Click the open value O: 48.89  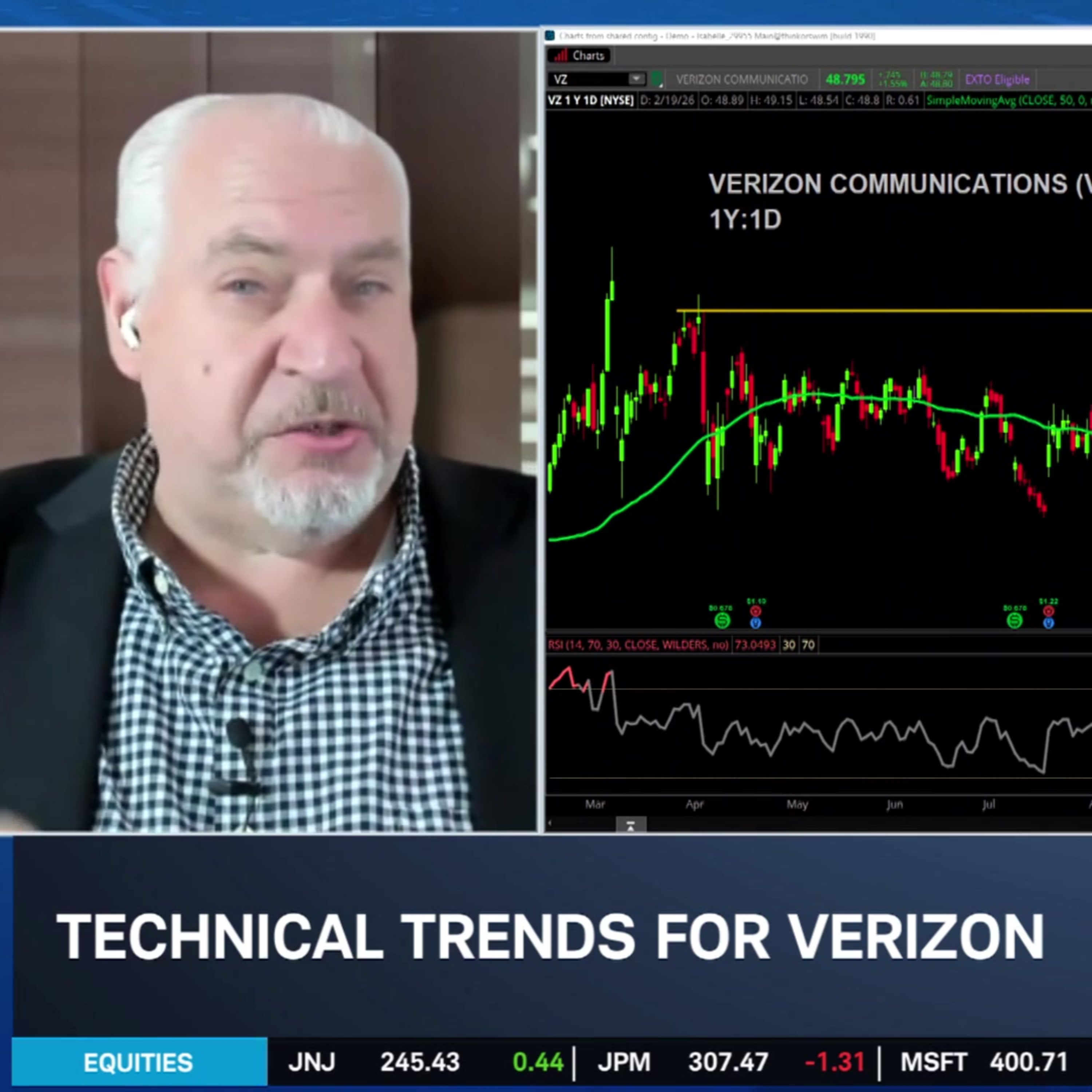click(722, 100)
